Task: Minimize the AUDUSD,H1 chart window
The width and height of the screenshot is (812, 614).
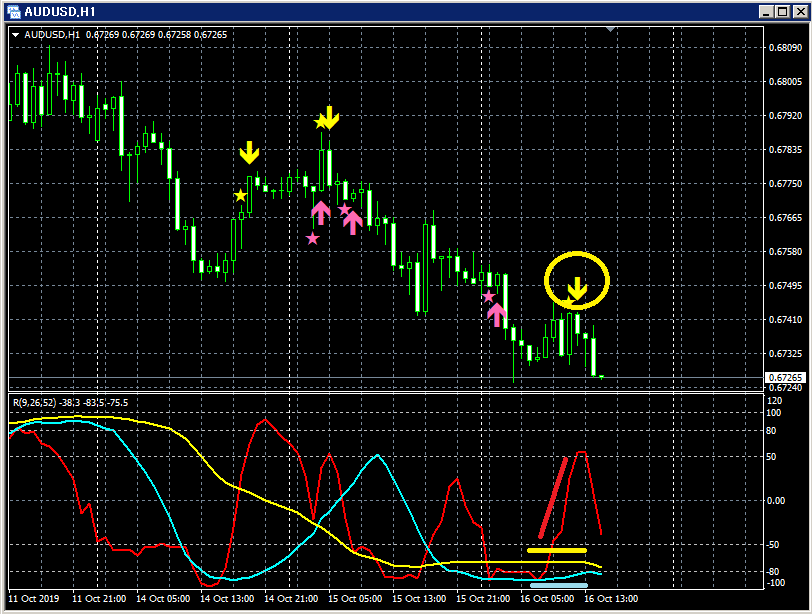Action: tap(766, 12)
